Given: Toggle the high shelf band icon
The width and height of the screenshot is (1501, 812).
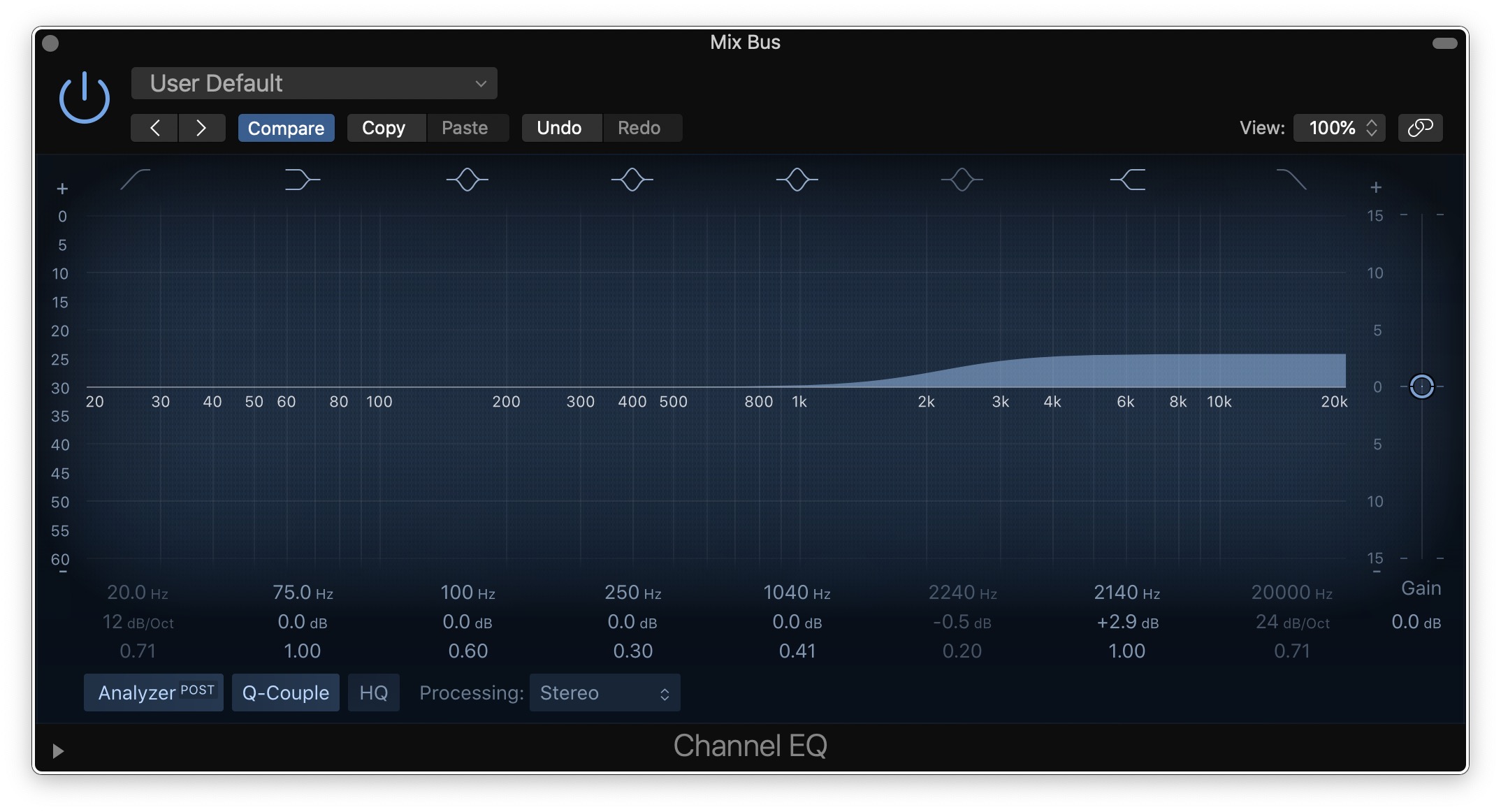Looking at the screenshot, I should [1127, 180].
